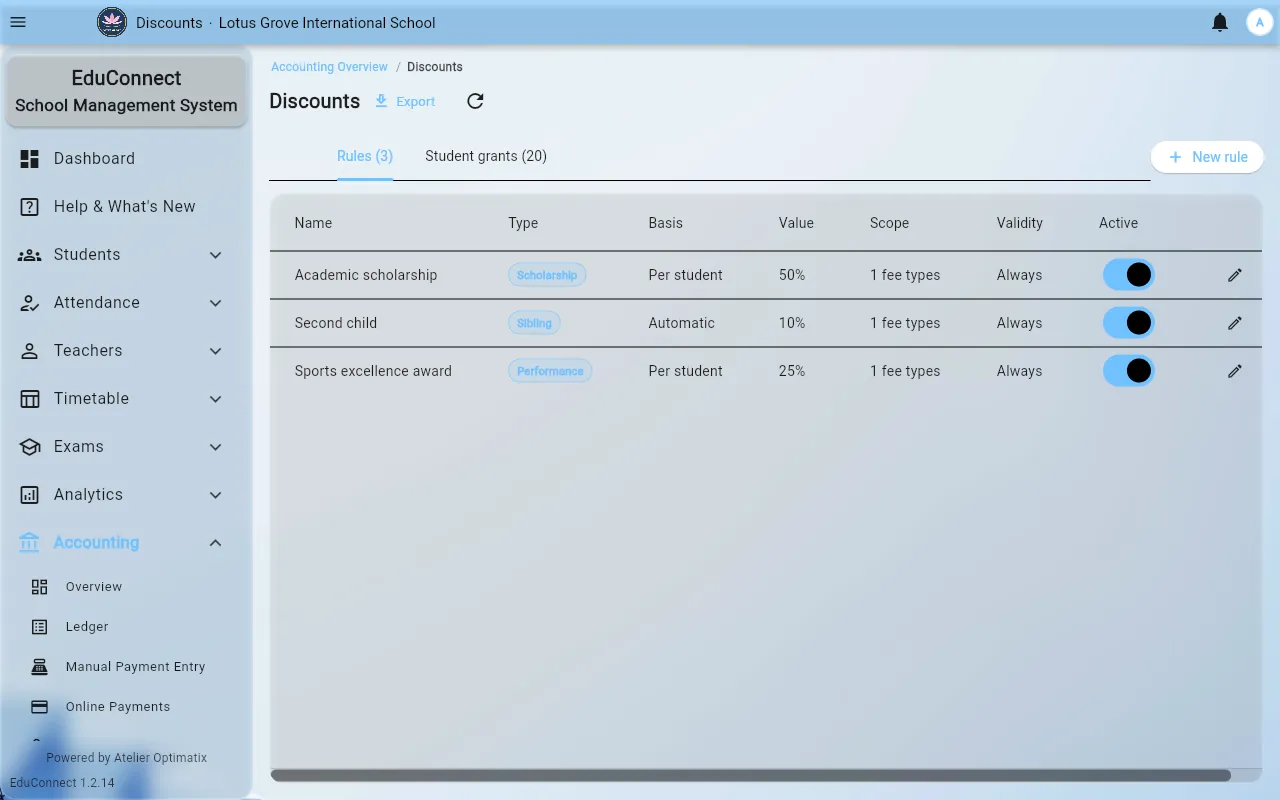Click the Accounting bank icon
1280x800 pixels.
[x=30, y=542]
